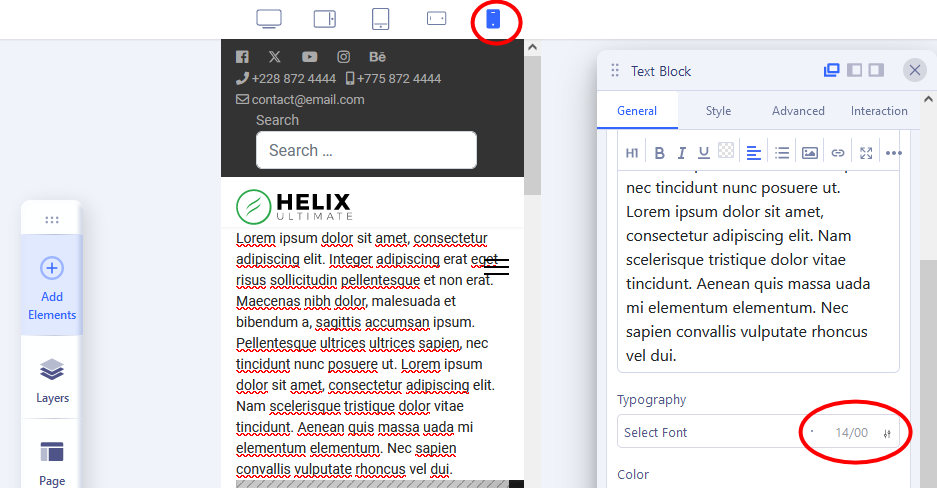The image size is (937, 488).
Task: Open text color swatch in editor toolbar
Action: (725, 150)
